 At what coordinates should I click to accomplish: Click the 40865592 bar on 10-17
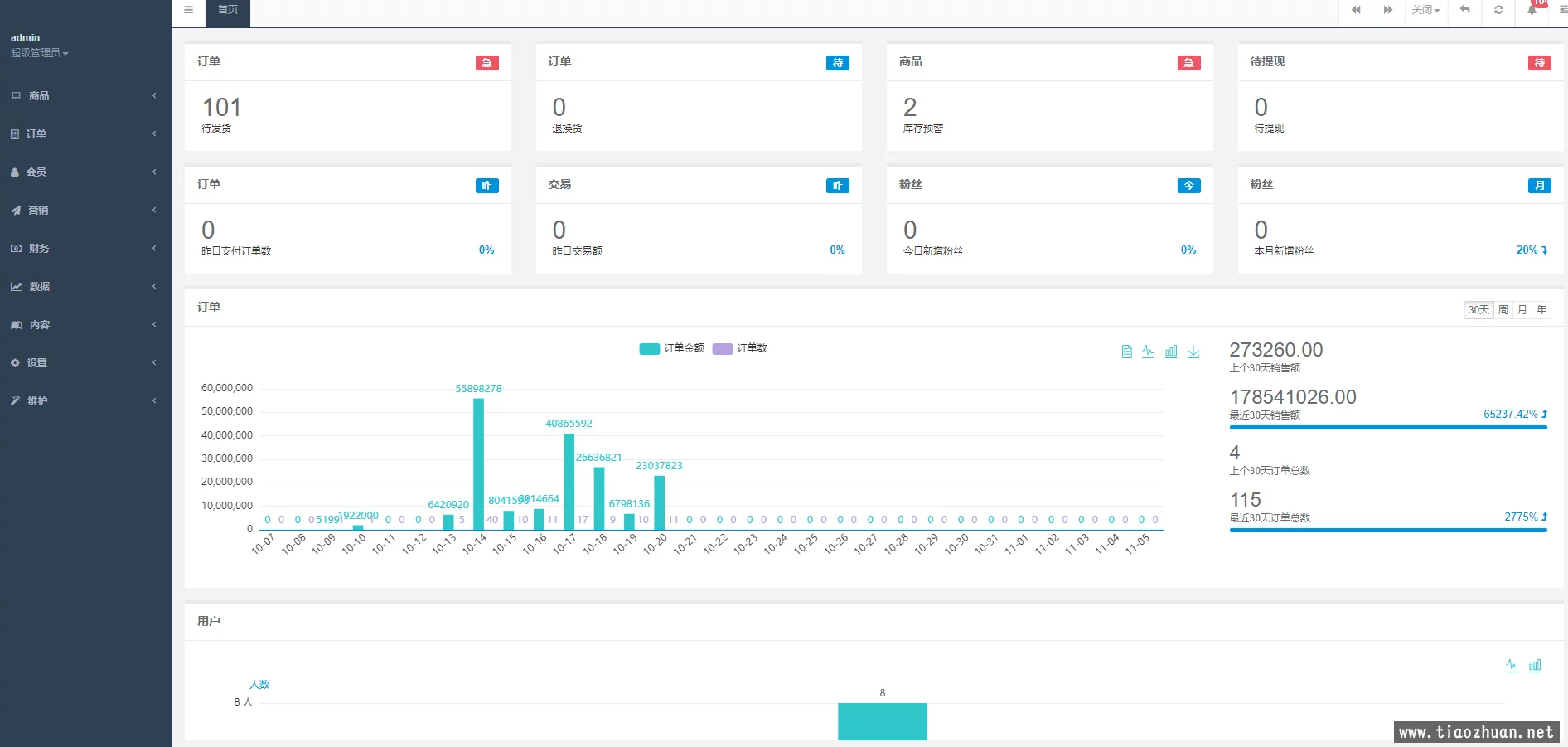[x=569, y=482]
